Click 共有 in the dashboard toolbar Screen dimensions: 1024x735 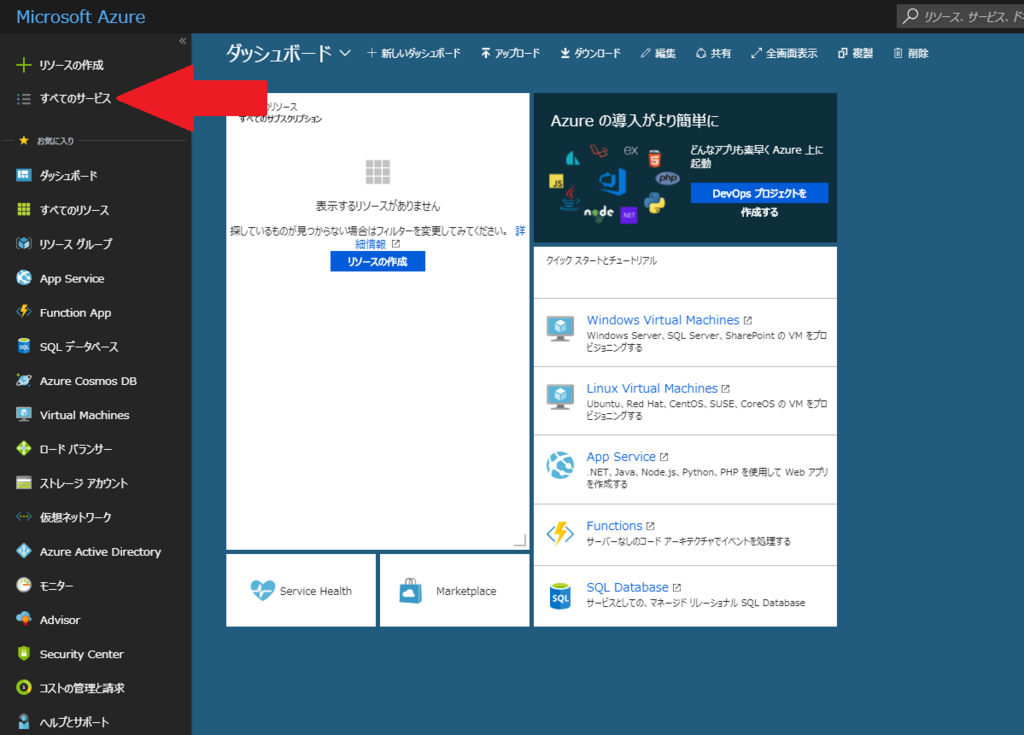pos(713,53)
